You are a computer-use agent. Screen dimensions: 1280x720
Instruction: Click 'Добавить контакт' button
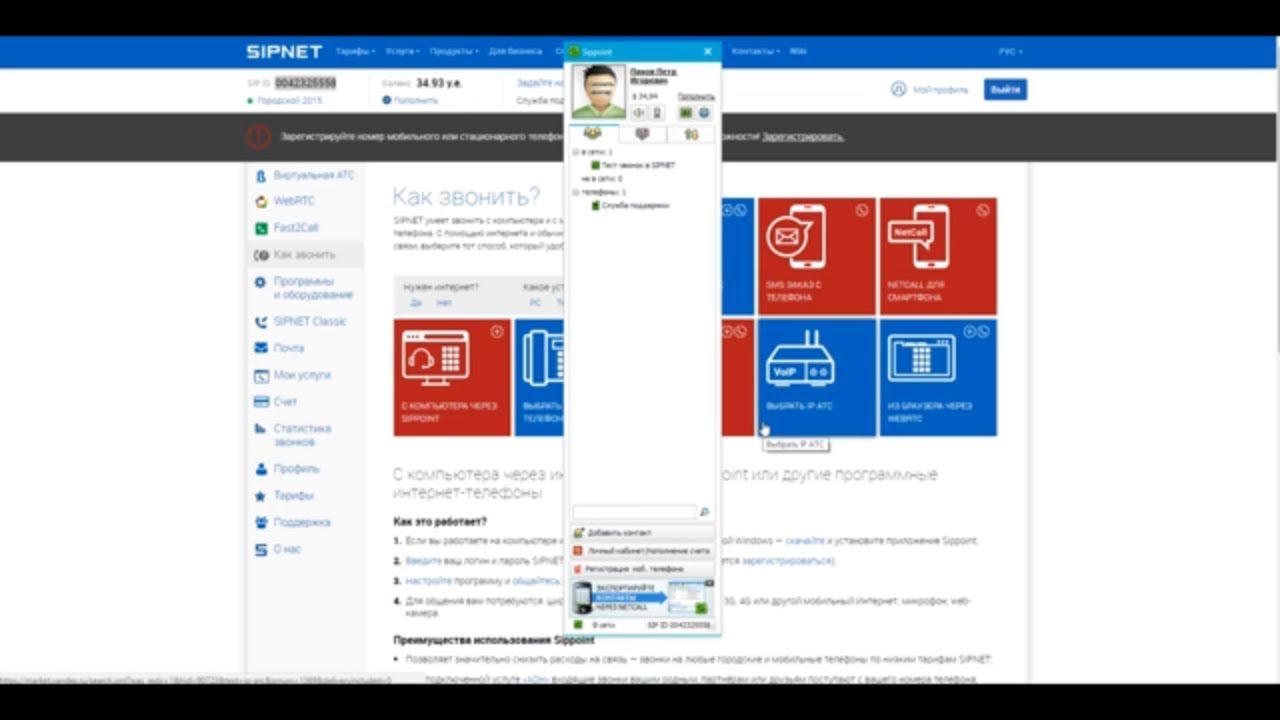tap(642, 533)
